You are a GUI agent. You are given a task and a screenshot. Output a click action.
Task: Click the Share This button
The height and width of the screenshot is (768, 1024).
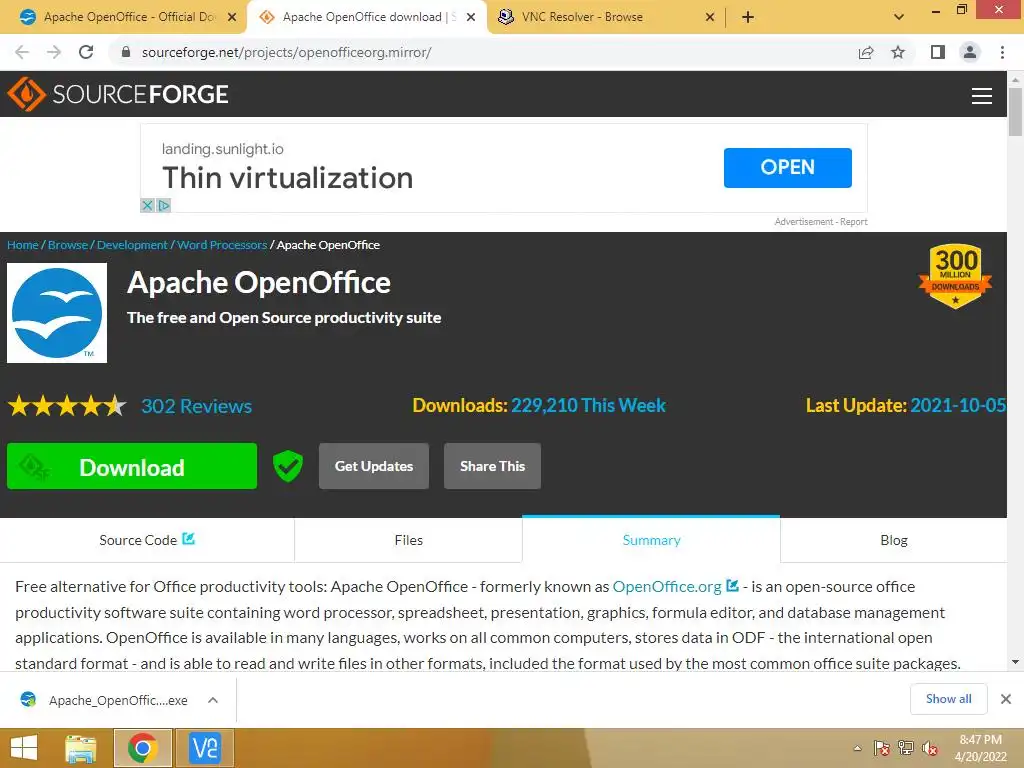(492, 466)
